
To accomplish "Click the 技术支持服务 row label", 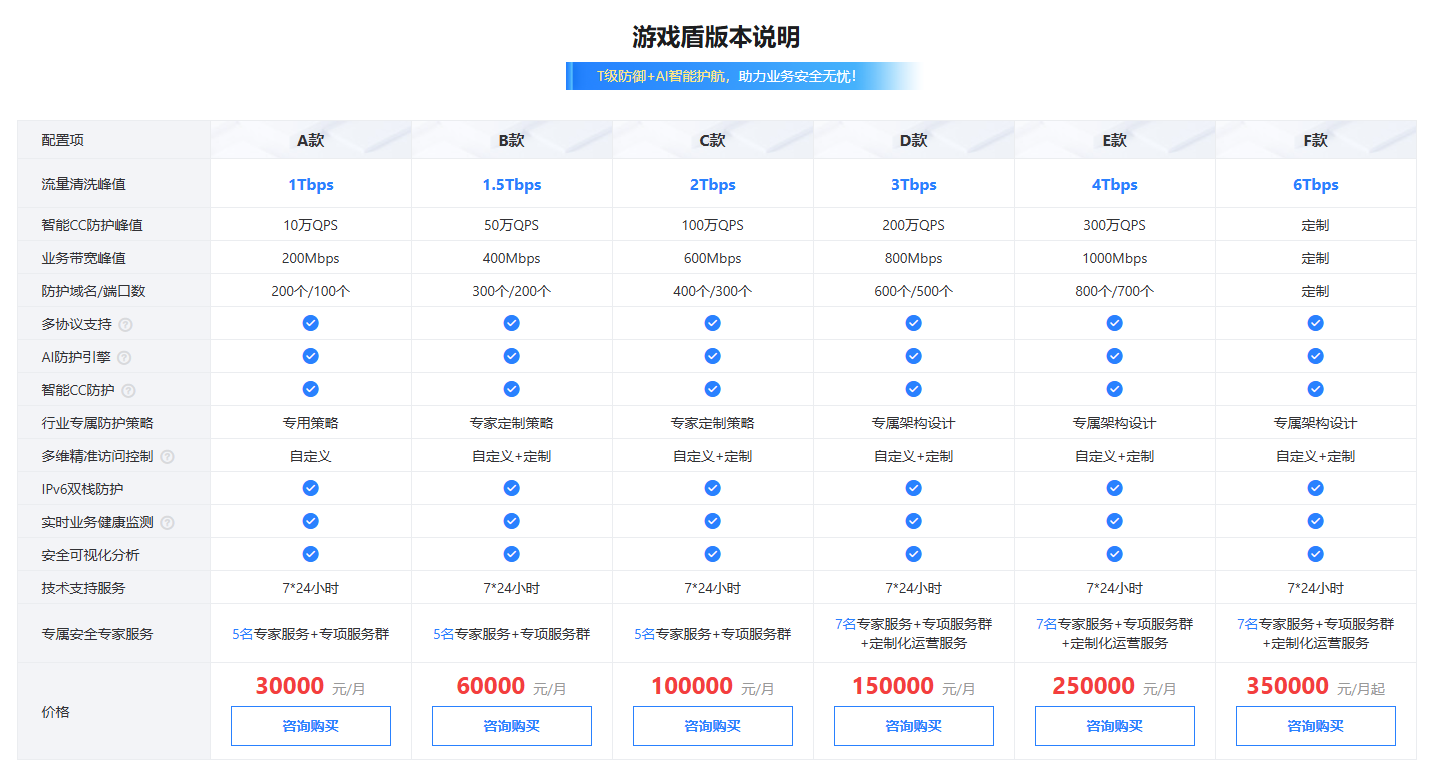I will click(x=84, y=588).
